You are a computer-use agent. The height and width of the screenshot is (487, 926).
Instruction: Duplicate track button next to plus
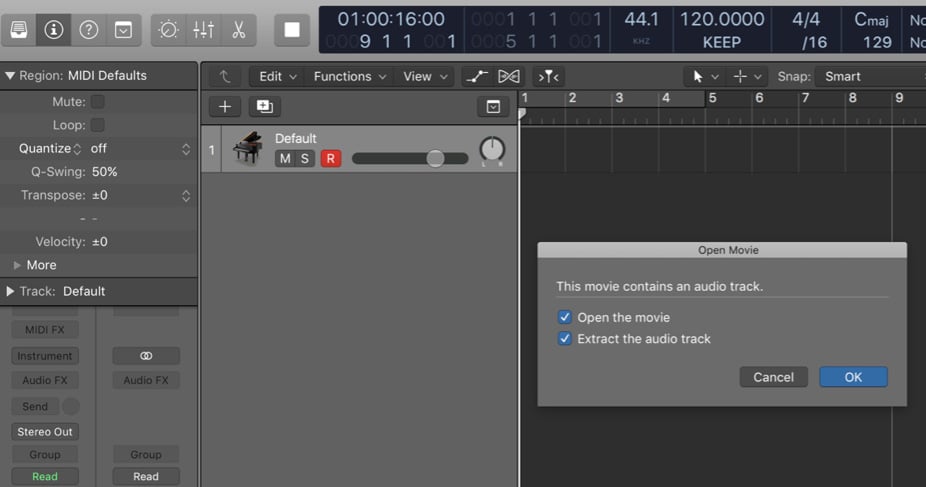265,107
